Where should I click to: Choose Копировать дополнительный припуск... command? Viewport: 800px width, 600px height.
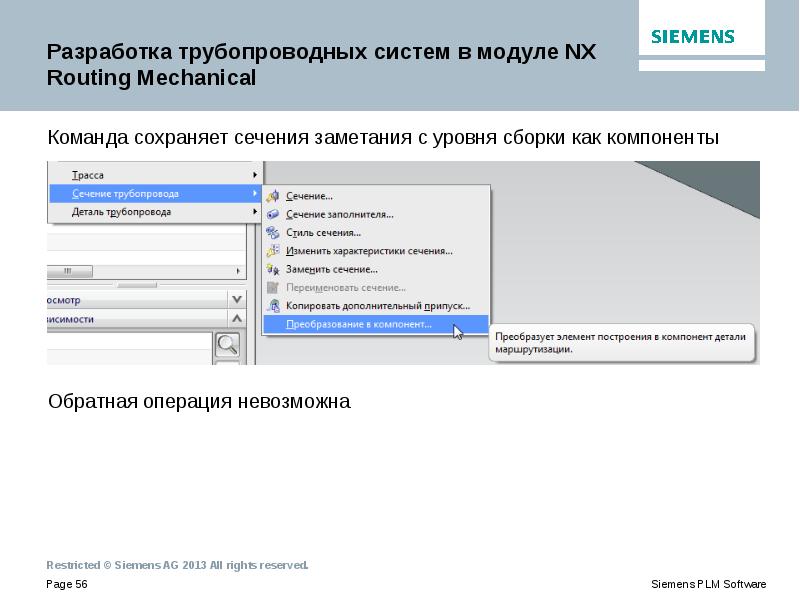pos(378,306)
